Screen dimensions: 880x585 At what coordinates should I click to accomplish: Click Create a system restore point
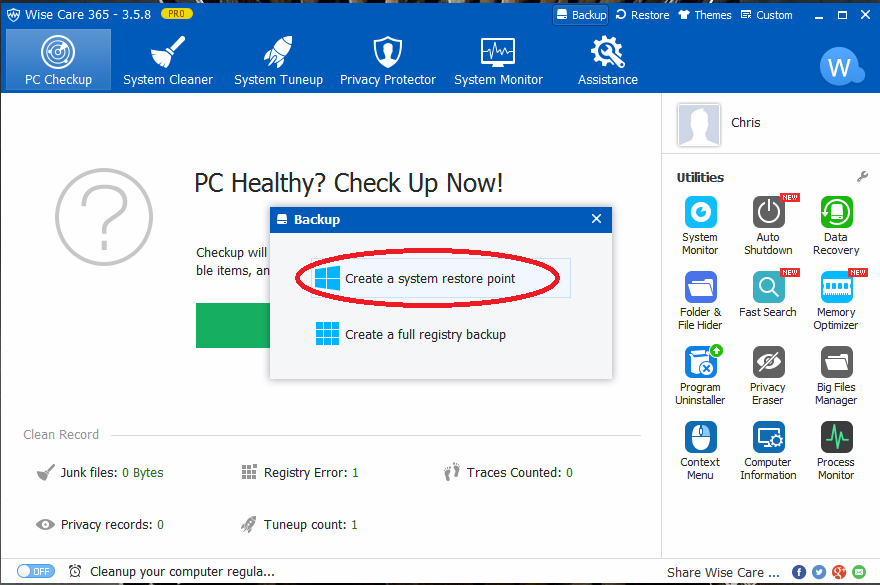click(x=430, y=278)
